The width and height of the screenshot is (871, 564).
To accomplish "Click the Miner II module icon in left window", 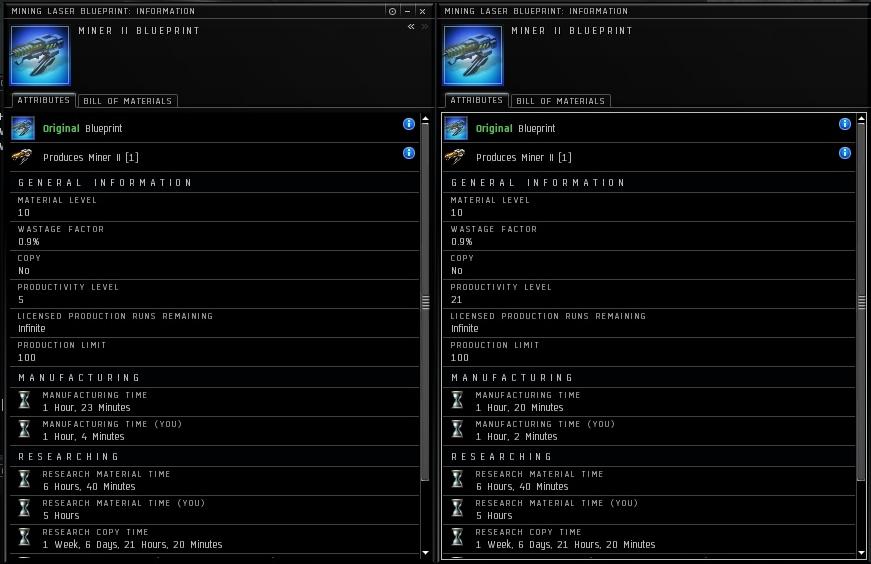I will (x=22, y=157).
